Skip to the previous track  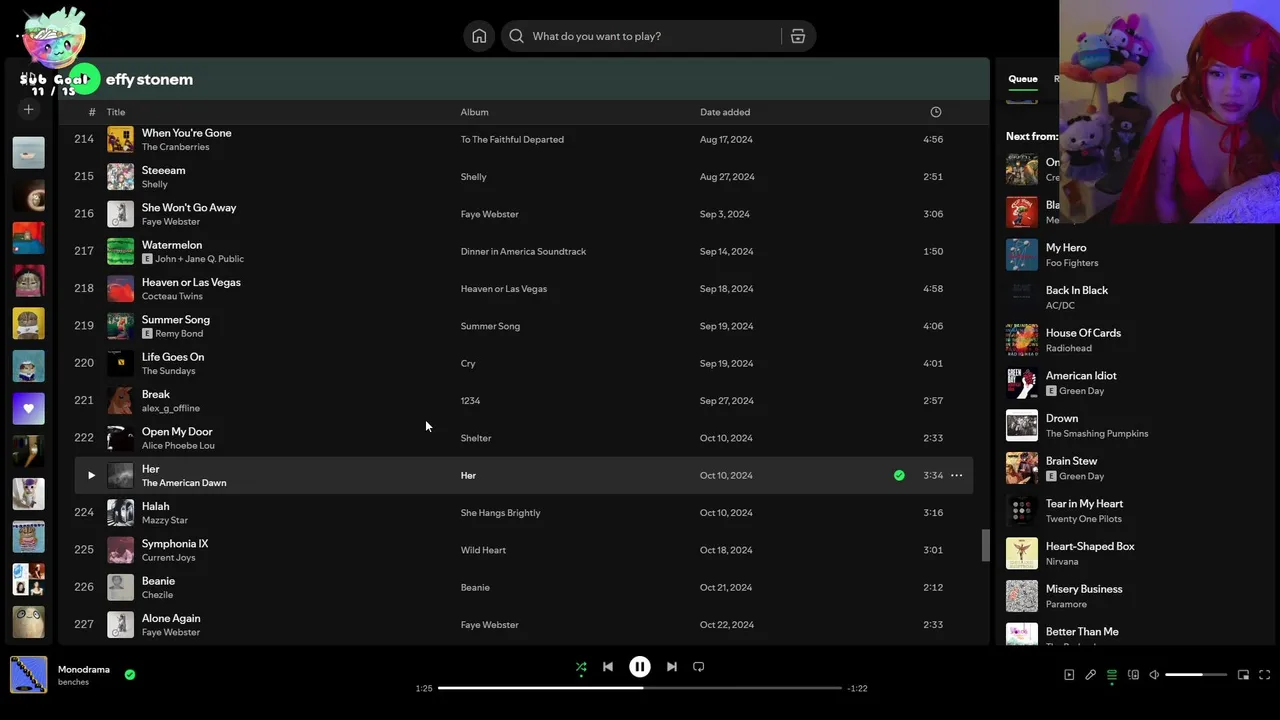point(608,667)
